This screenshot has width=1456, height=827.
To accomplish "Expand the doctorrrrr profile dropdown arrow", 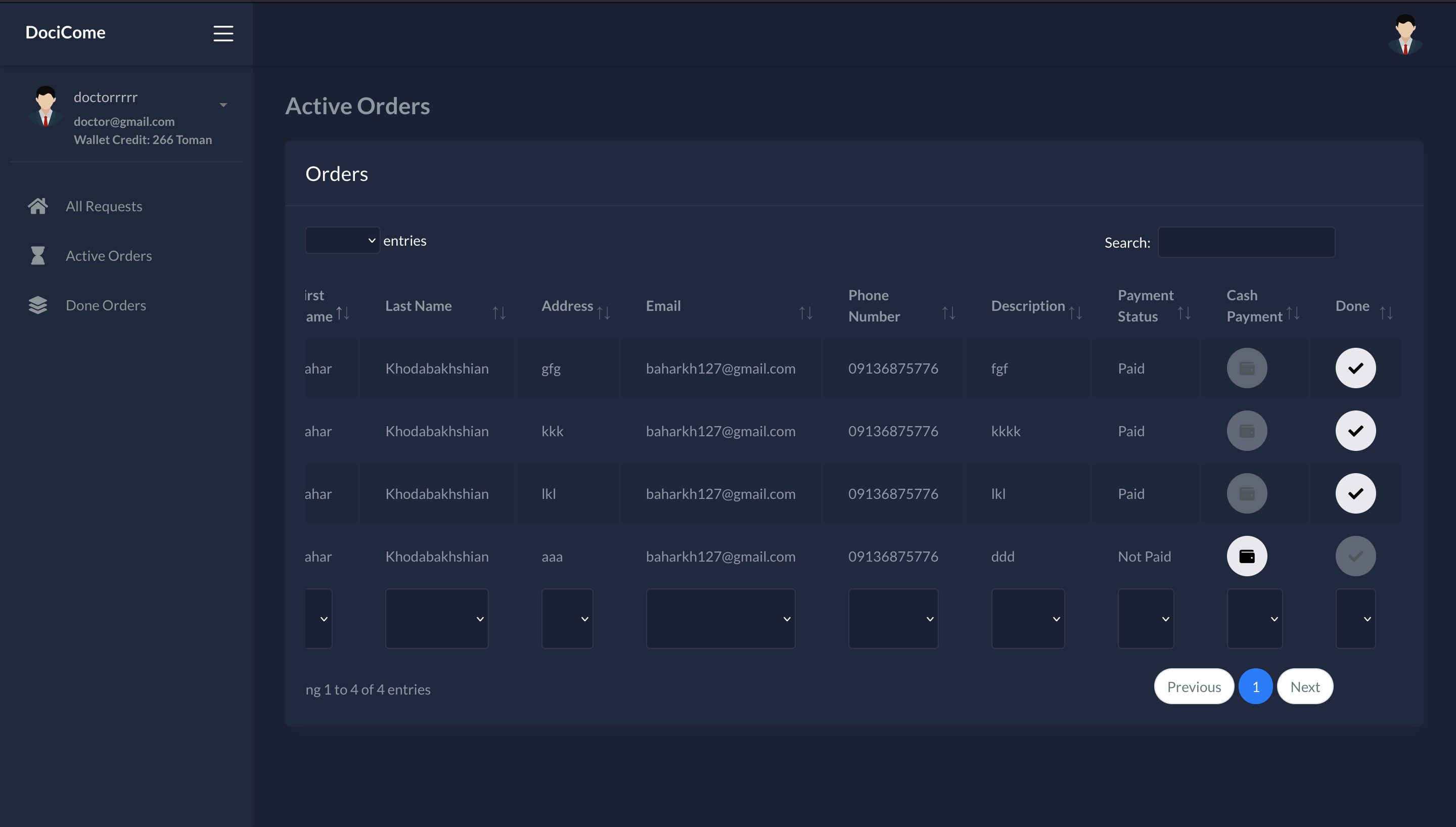I will (223, 105).
